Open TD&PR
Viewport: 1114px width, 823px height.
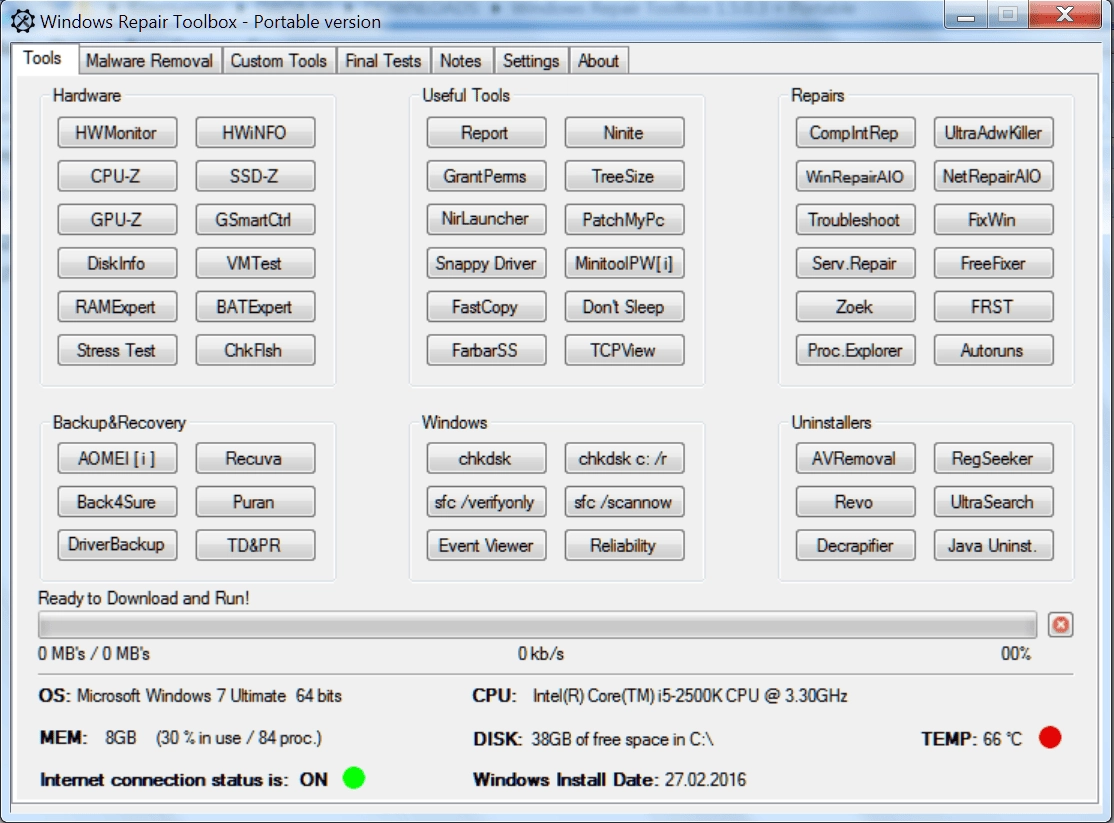tap(255, 545)
